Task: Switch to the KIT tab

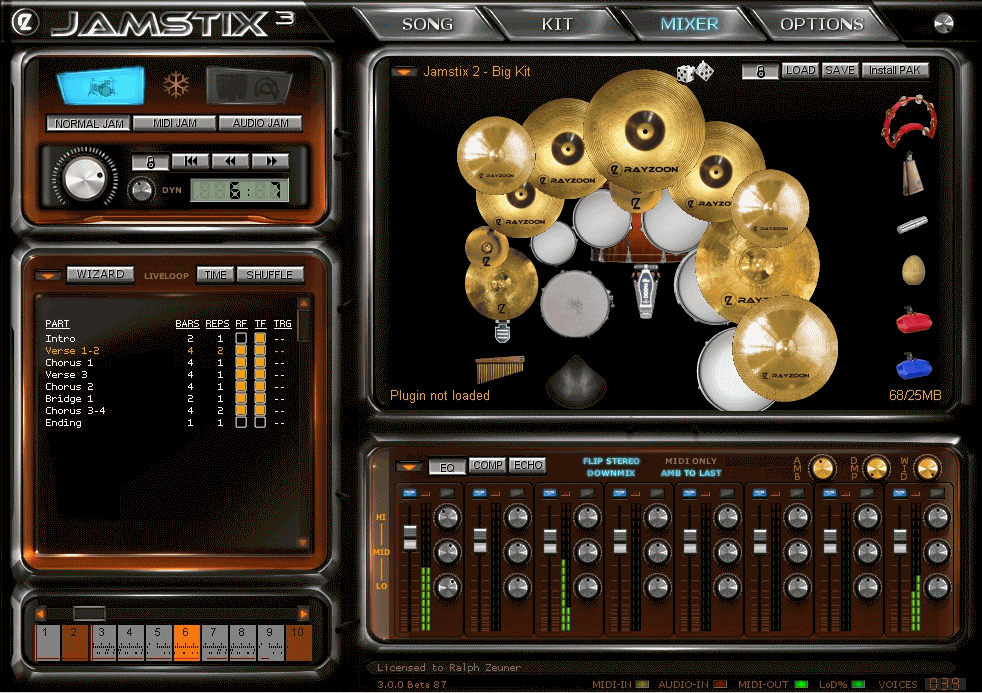Action: point(557,24)
